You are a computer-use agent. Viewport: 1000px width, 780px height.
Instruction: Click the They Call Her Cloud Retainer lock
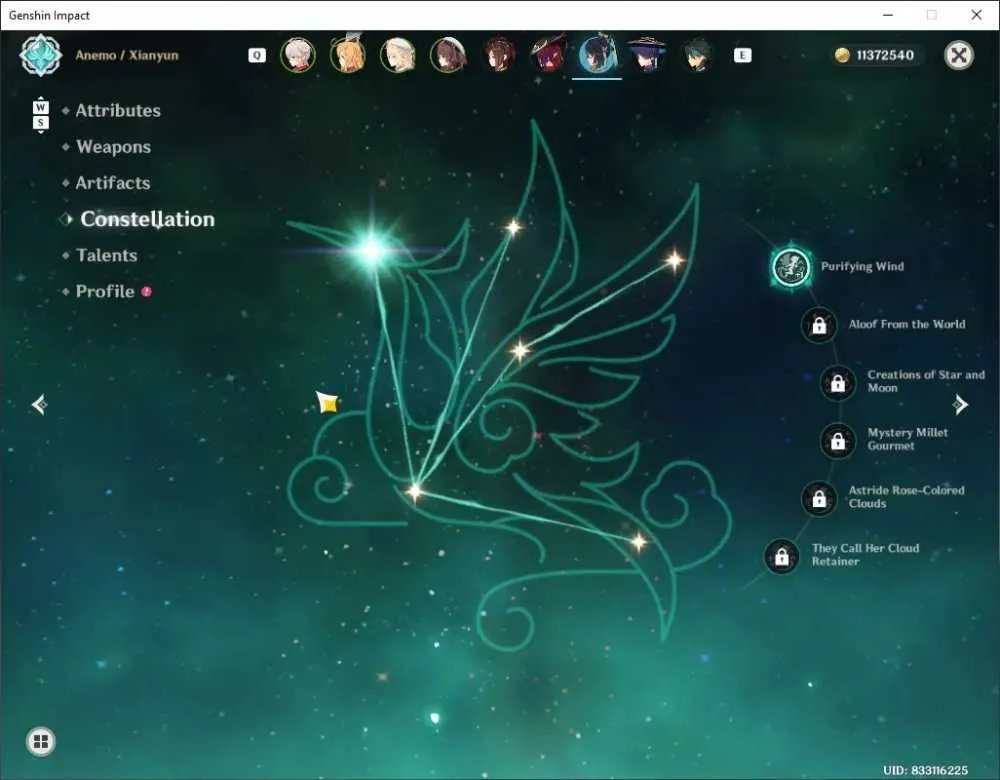[x=782, y=556]
